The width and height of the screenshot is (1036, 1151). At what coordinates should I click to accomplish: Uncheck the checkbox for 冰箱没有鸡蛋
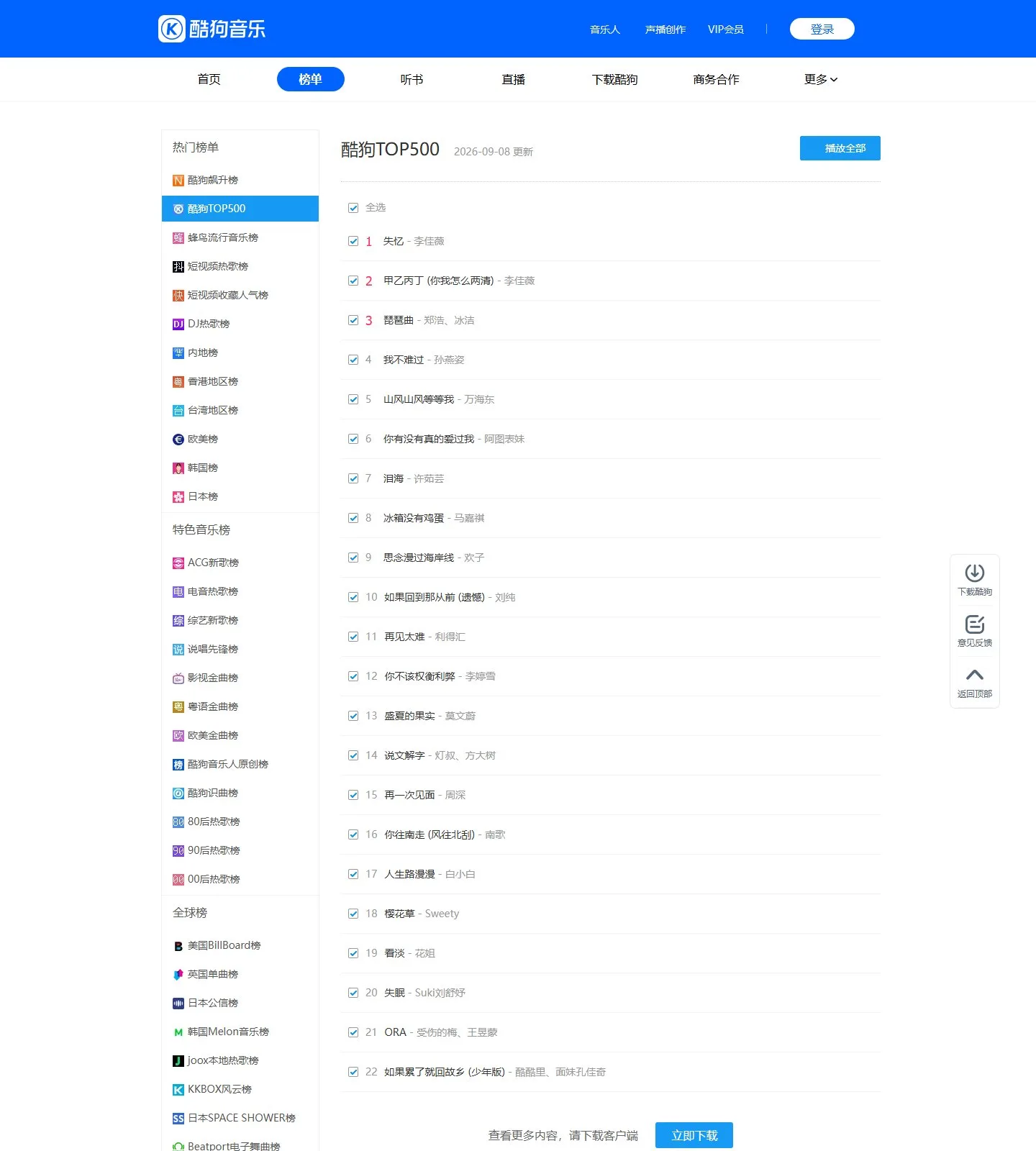[353, 518]
